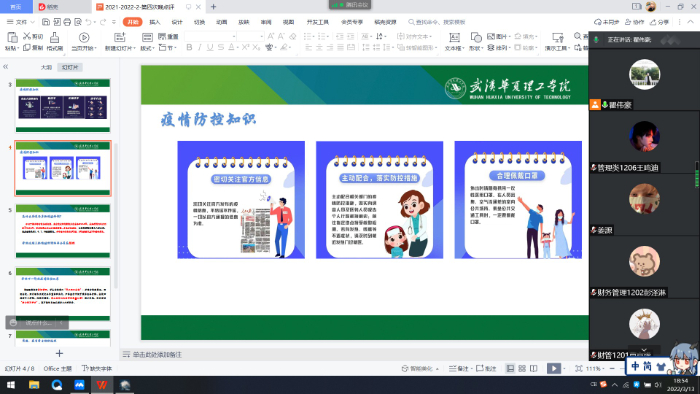Toggle Superscript formatting

pyautogui.click(x=245, y=47)
